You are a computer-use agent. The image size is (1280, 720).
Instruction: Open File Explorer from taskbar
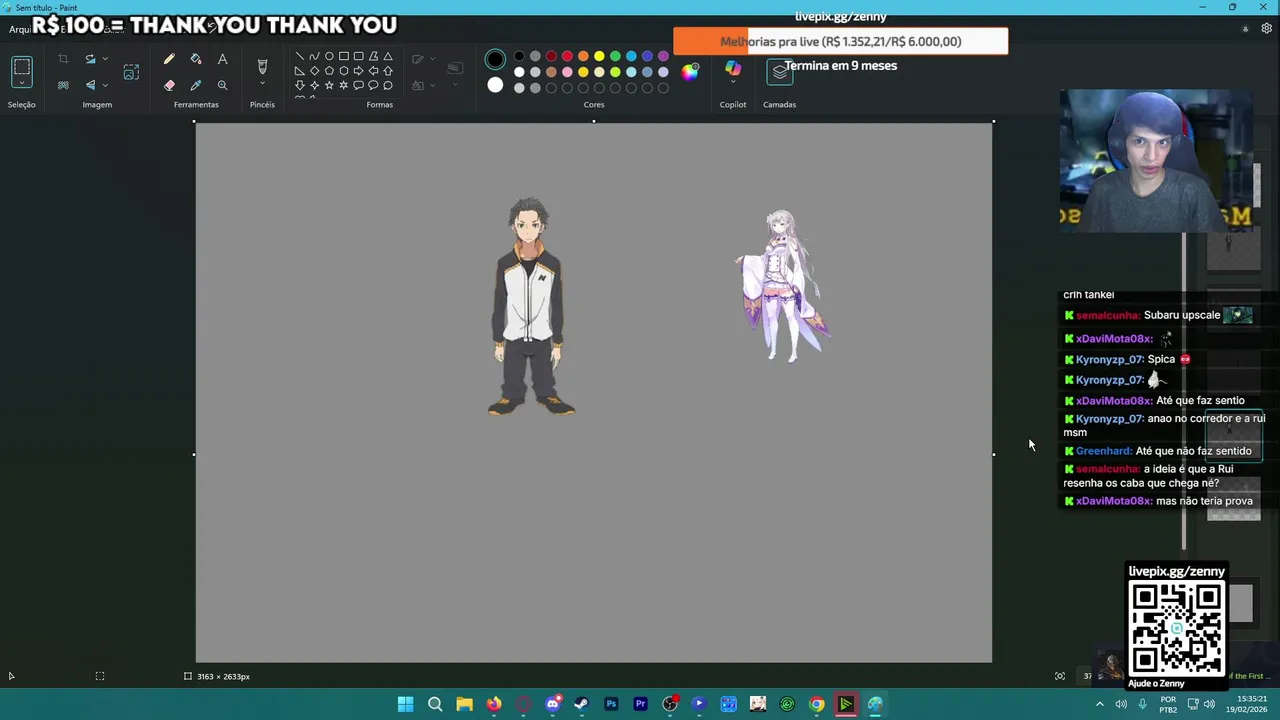pyautogui.click(x=464, y=704)
